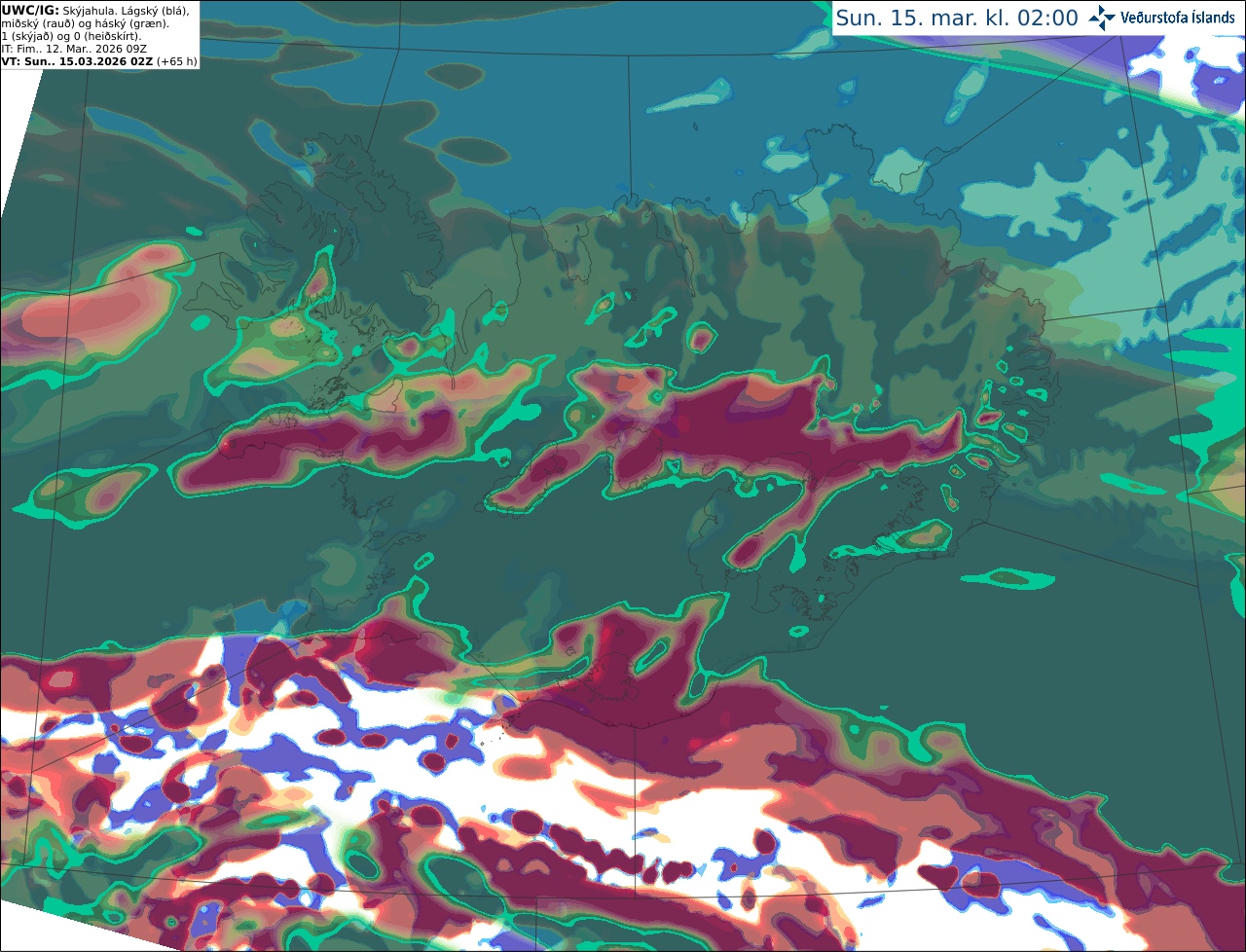This screenshot has width=1246, height=952.
Task: Click the Veðurstofa Íslands pinwheel logo icon
Action: (x=1102, y=18)
